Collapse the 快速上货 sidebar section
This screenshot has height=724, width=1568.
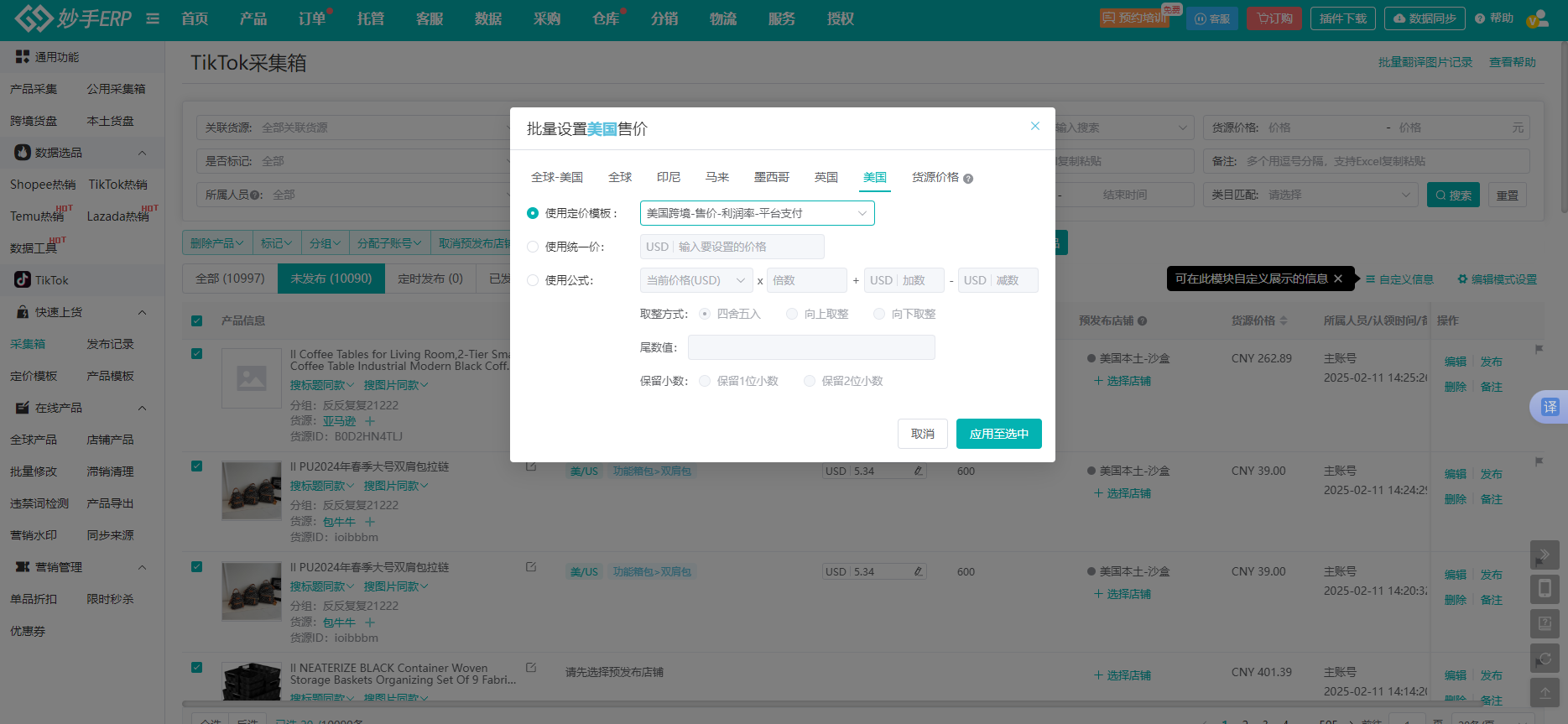[x=142, y=312]
